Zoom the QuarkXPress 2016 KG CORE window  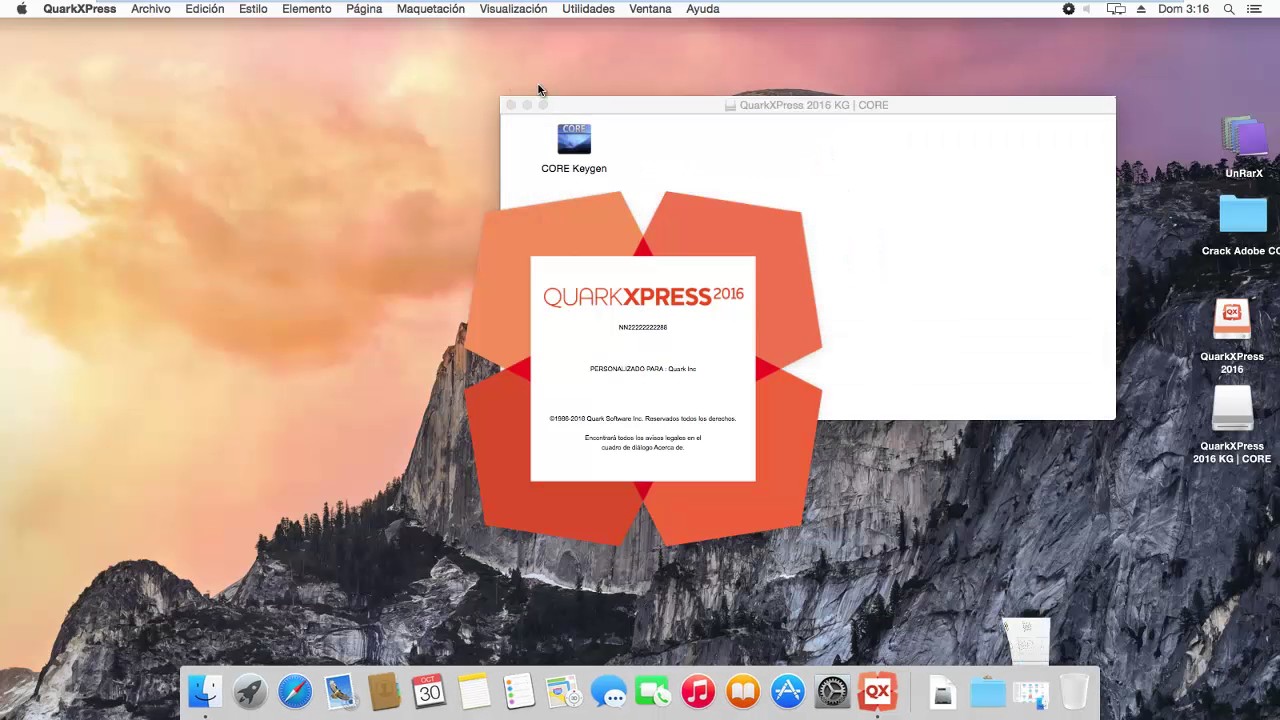[x=543, y=105]
